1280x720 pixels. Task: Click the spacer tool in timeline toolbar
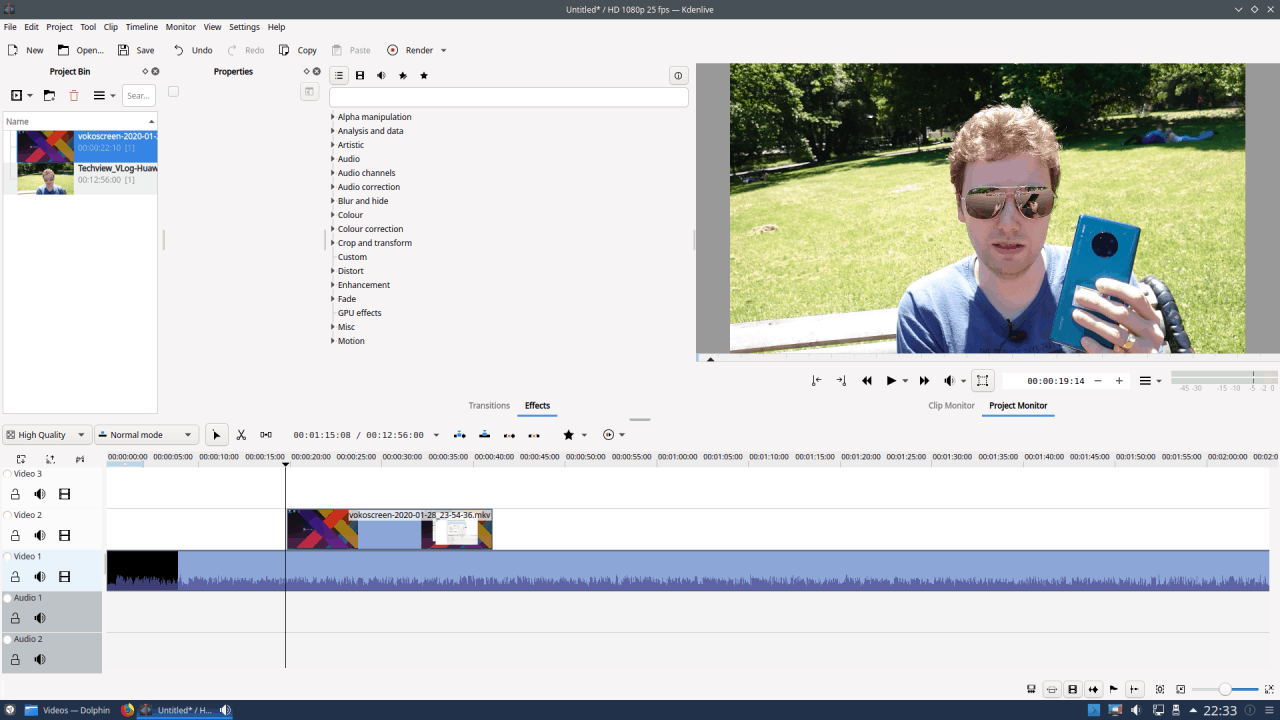point(266,435)
